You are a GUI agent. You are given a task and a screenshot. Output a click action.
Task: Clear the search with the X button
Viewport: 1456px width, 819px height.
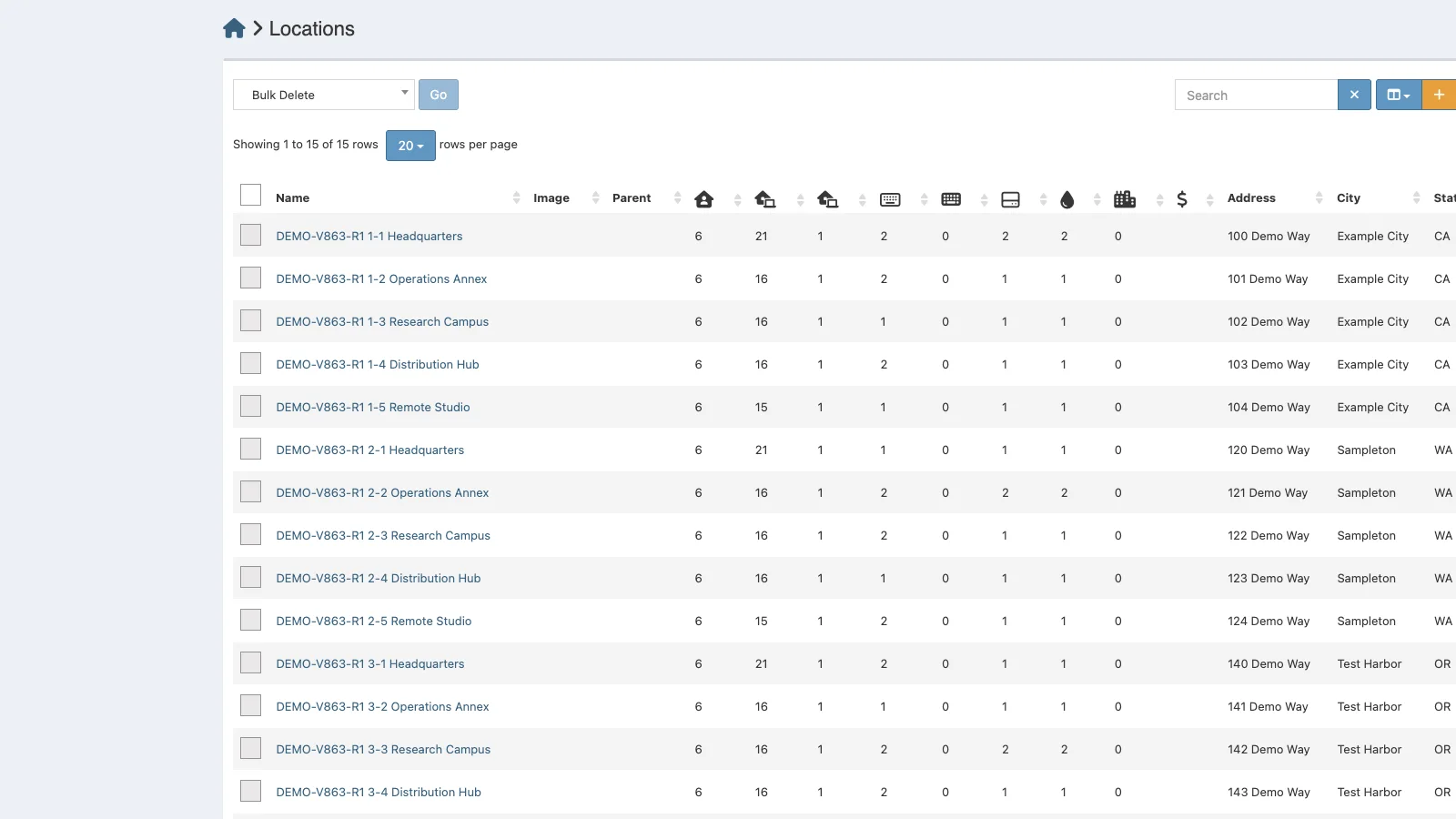(1354, 95)
